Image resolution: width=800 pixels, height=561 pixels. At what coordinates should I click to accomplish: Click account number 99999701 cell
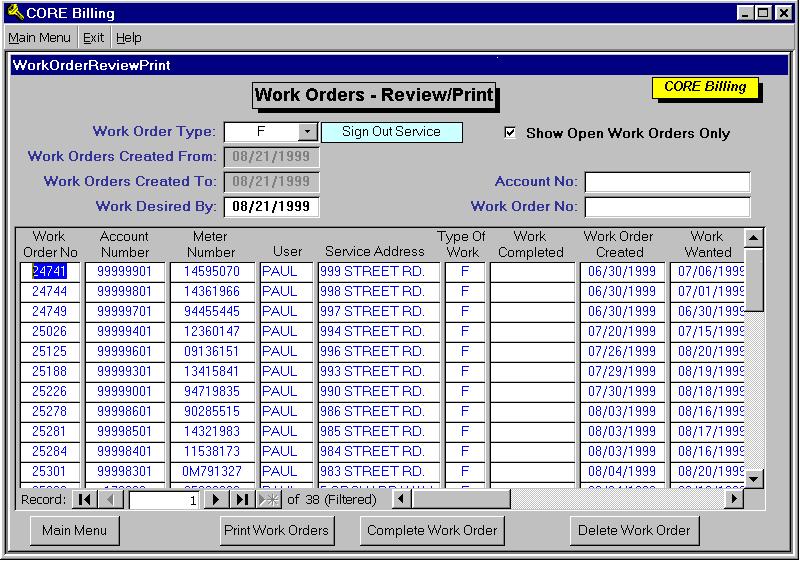tap(125, 312)
